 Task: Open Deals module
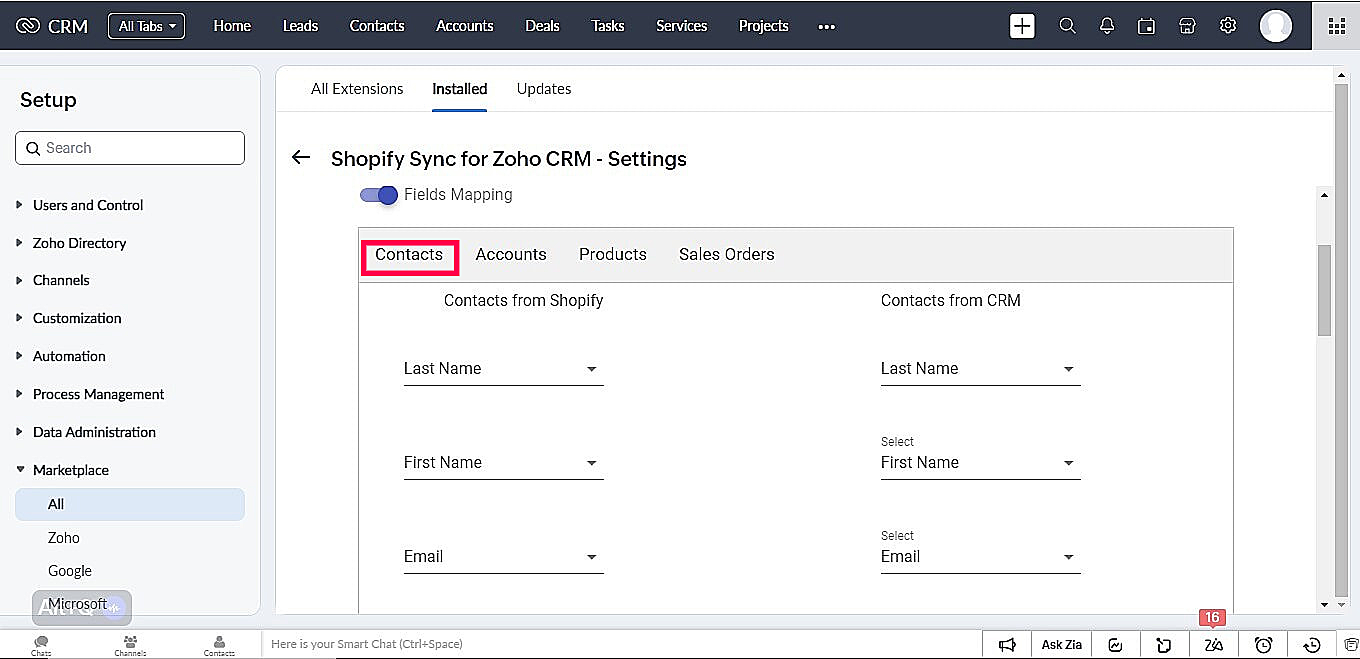pyautogui.click(x=542, y=26)
